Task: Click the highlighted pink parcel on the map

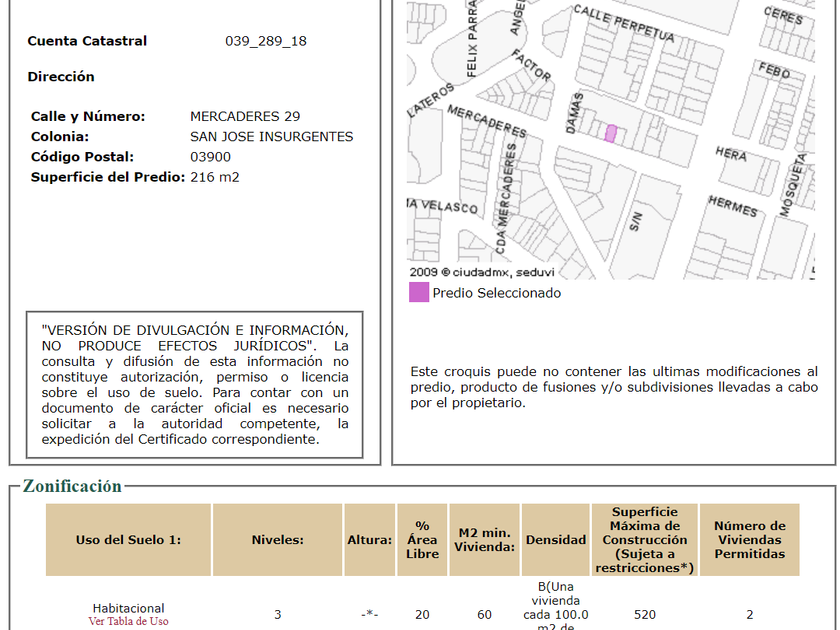Action: (611, 134)
